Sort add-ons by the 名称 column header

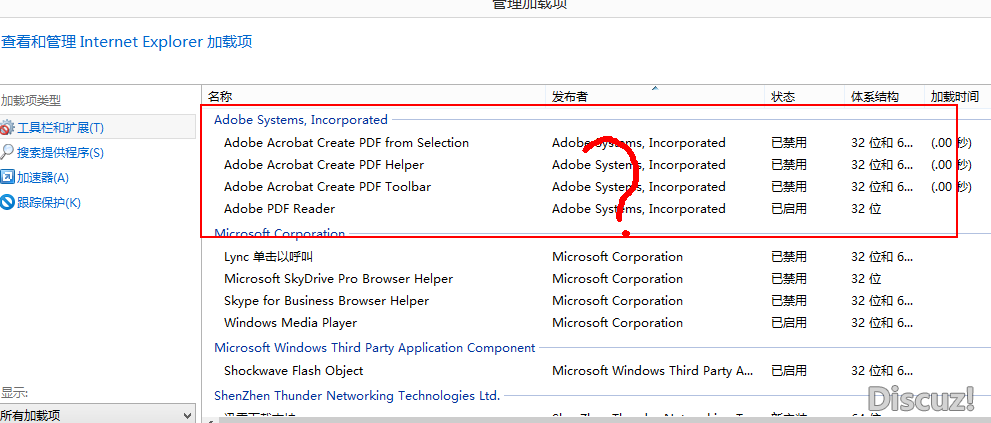[x=220, y=97]
